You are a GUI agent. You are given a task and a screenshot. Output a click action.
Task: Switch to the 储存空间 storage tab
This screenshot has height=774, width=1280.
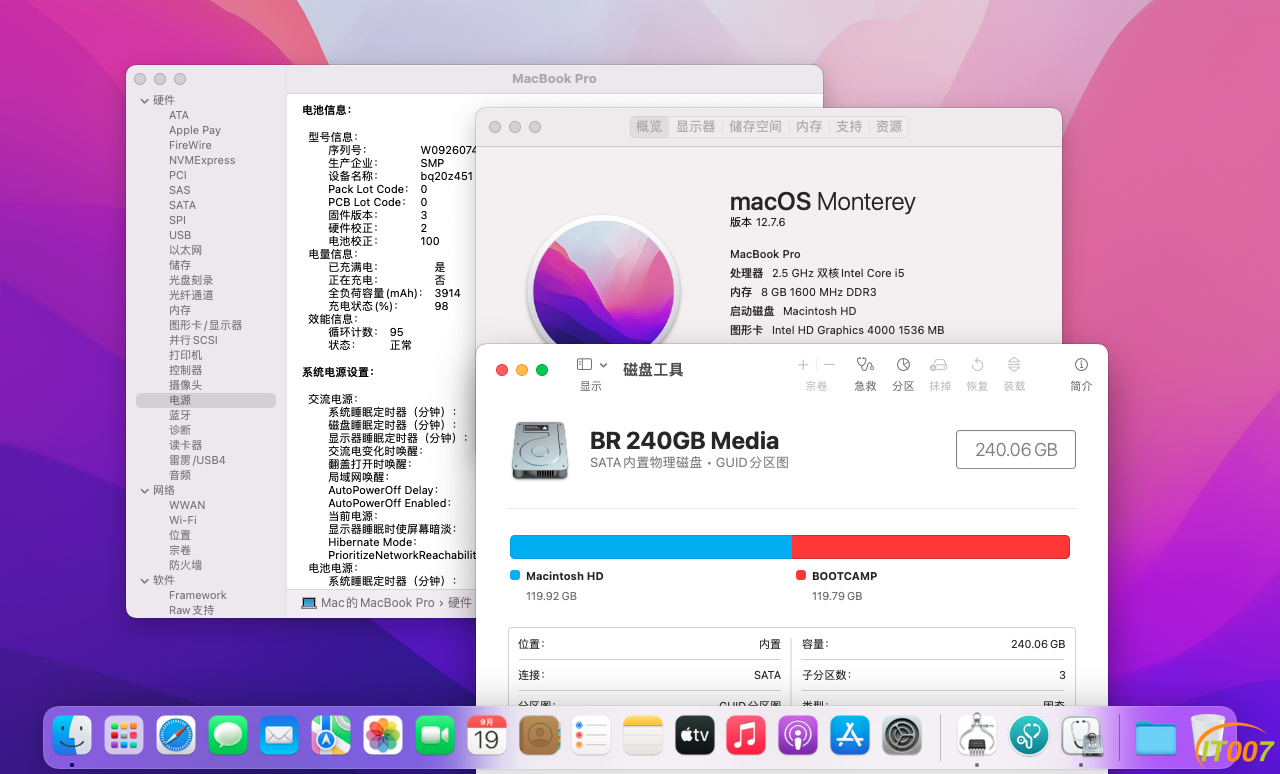[755, 127]
